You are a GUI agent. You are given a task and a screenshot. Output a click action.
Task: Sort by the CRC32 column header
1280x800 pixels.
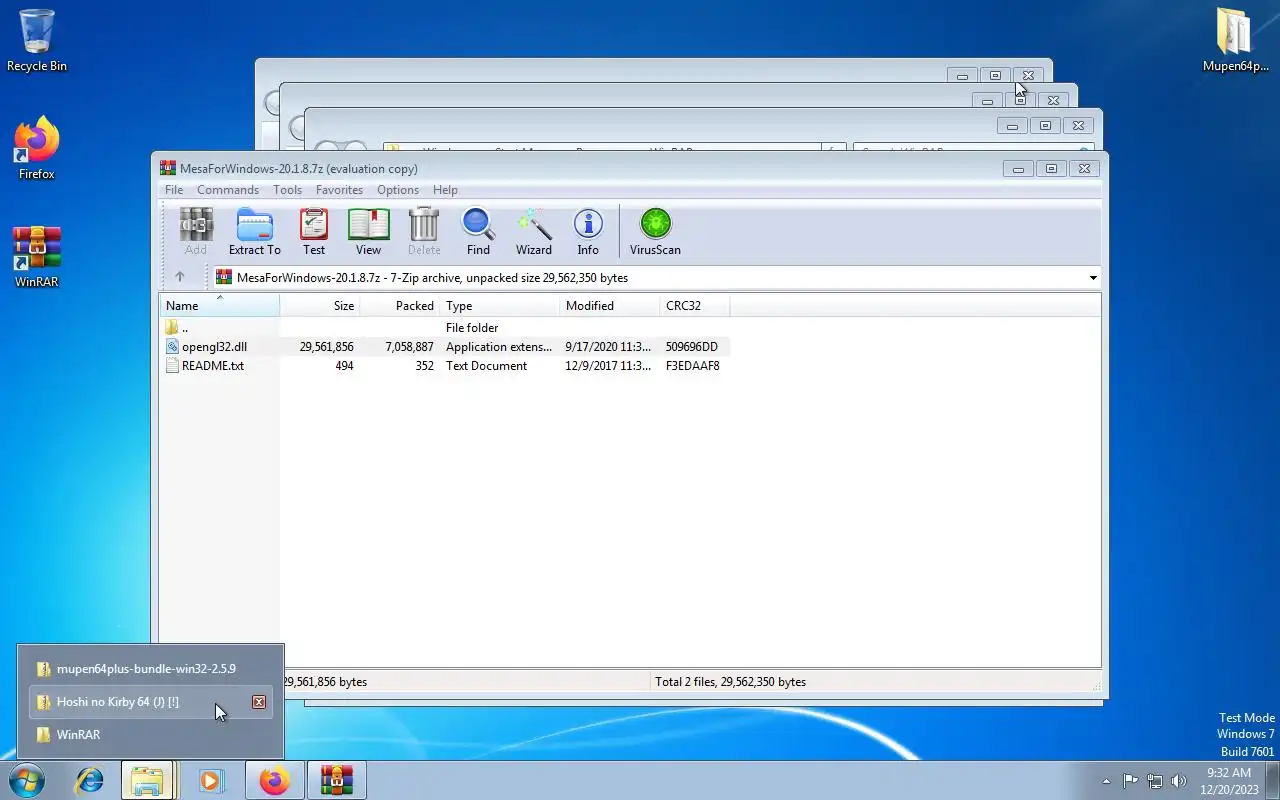pyautogui.click(x=695, y=306)
